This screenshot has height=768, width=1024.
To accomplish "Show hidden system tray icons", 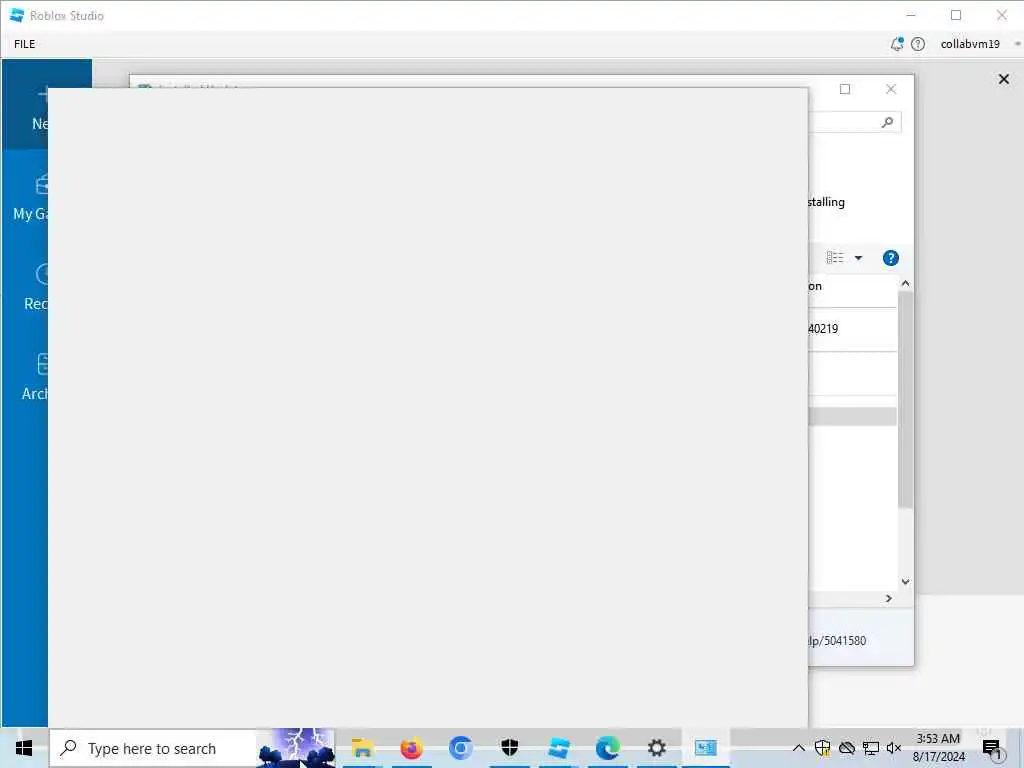I will point(799,748).
